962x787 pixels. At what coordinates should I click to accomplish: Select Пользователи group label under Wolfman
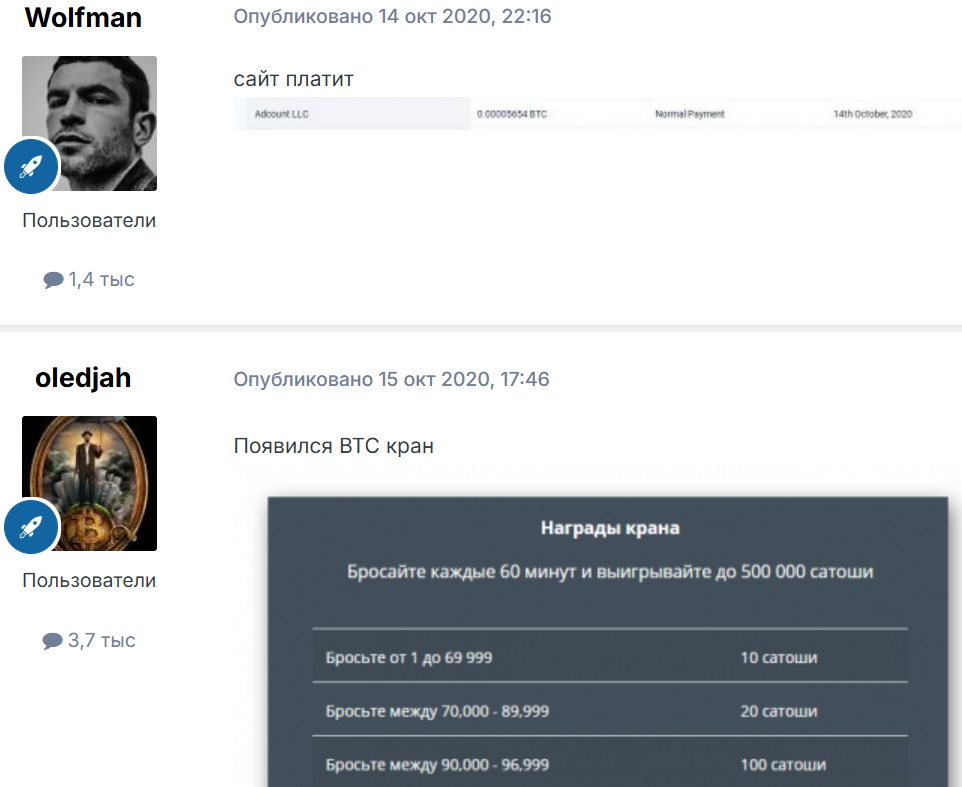coord(89,220)
